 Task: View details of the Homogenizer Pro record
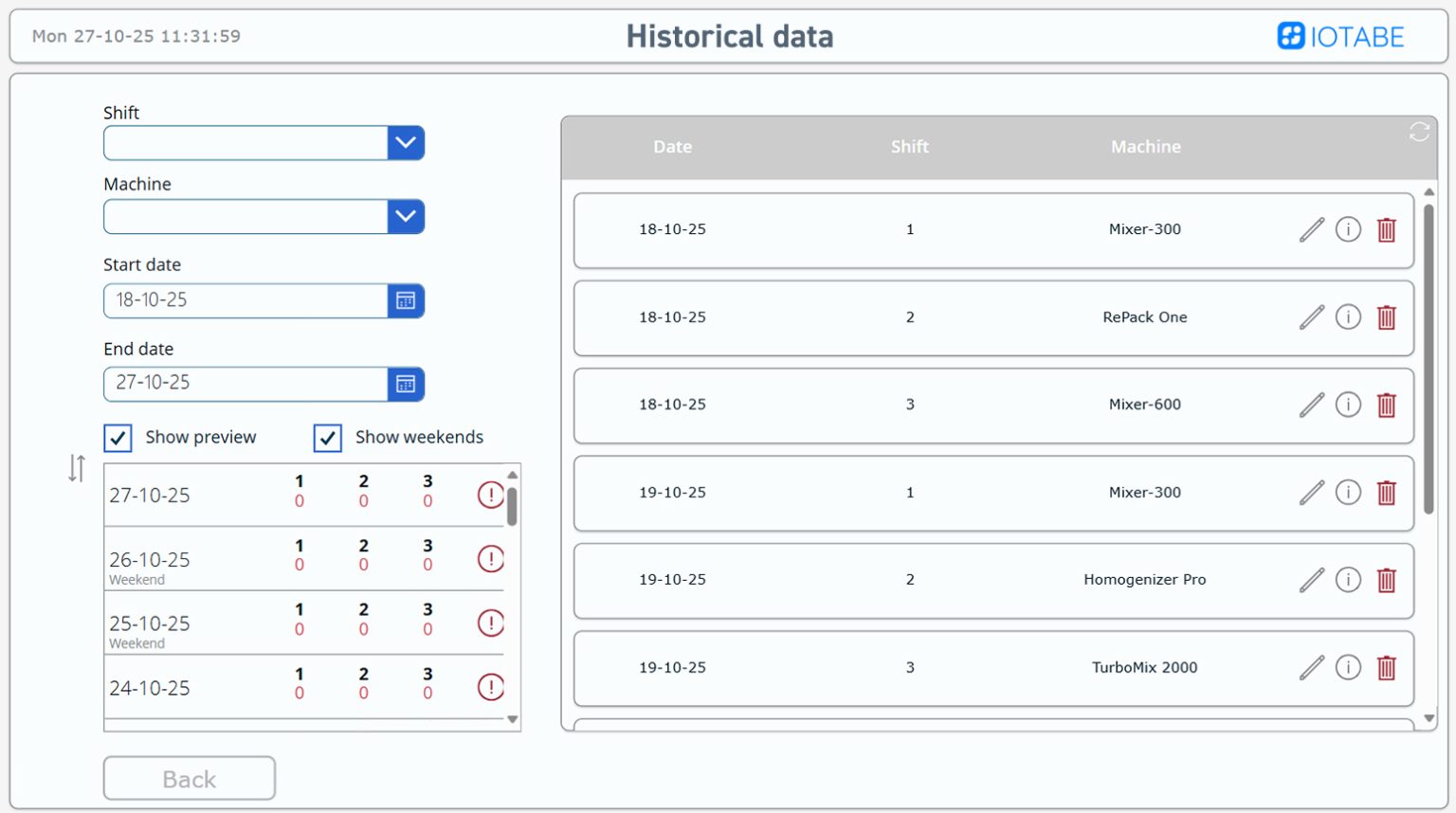pyautogui.click(x=1348, y=580)
